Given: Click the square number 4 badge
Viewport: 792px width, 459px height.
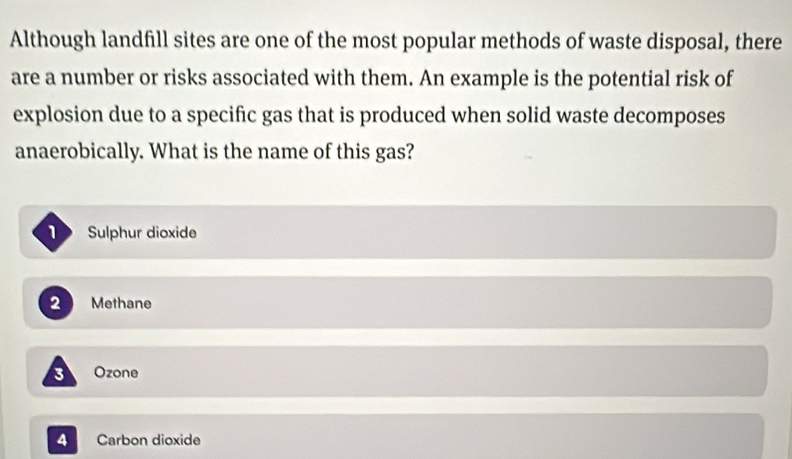Looking at the screenshot, I should (x=63, y=439).
